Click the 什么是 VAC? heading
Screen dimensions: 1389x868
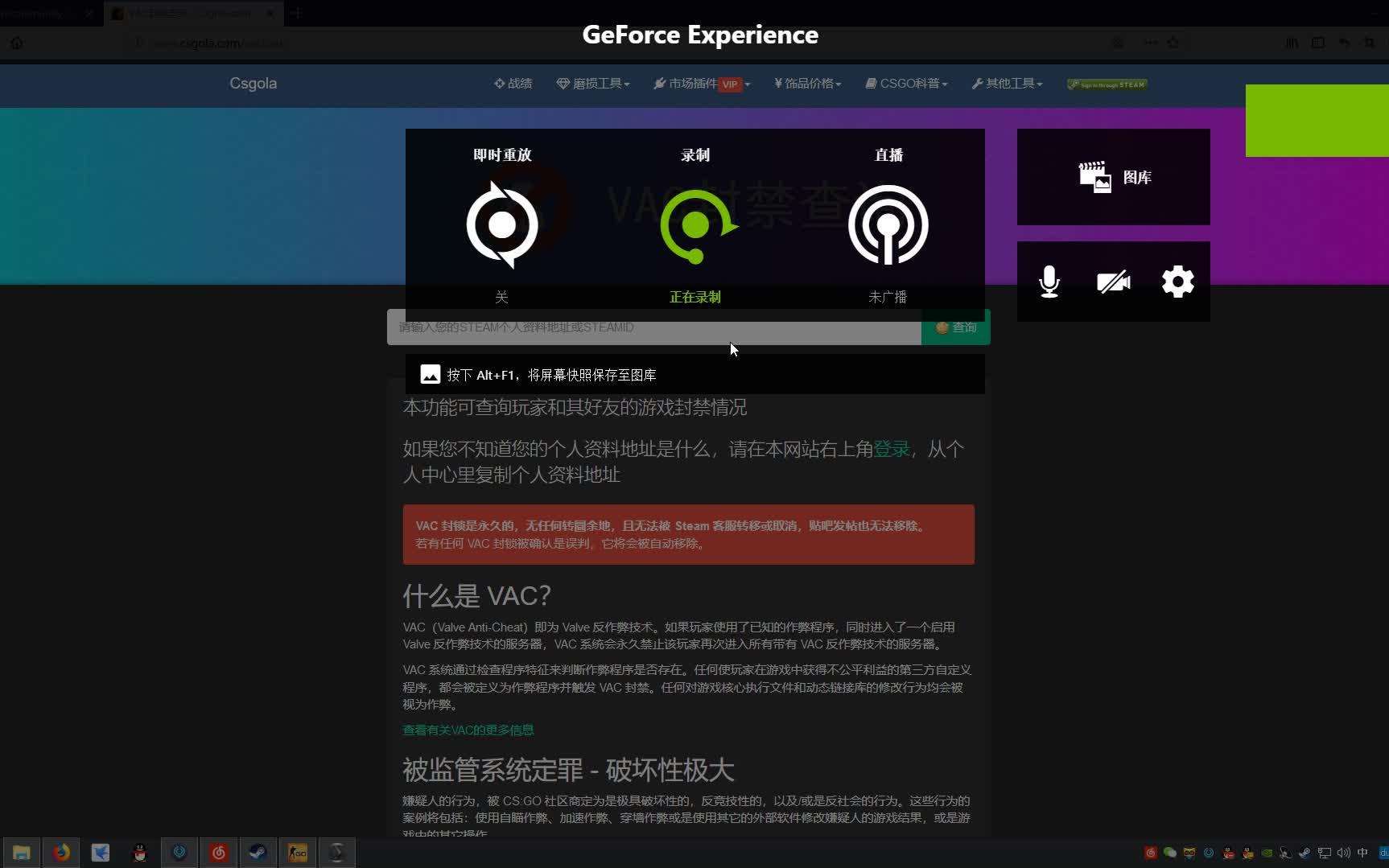(x=476, y=596)
